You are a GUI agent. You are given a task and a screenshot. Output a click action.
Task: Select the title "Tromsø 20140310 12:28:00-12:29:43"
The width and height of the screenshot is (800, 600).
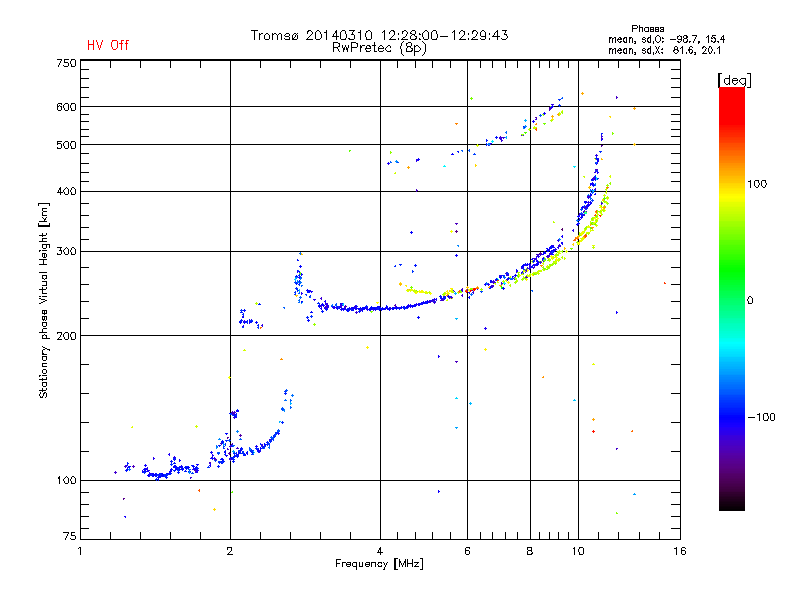click(x=379, y=35)
